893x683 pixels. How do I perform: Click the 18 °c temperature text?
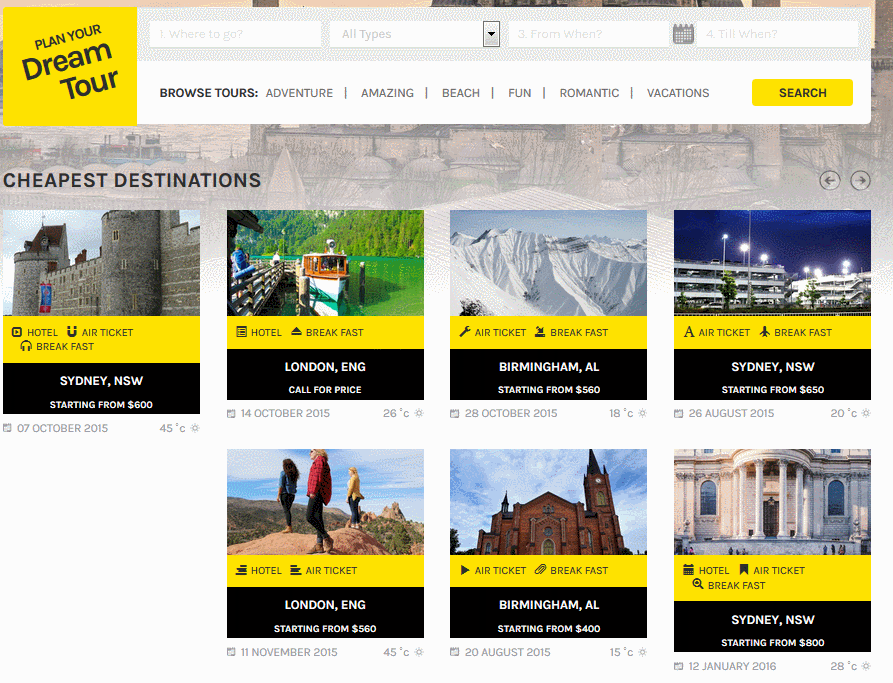pos(621,414)
